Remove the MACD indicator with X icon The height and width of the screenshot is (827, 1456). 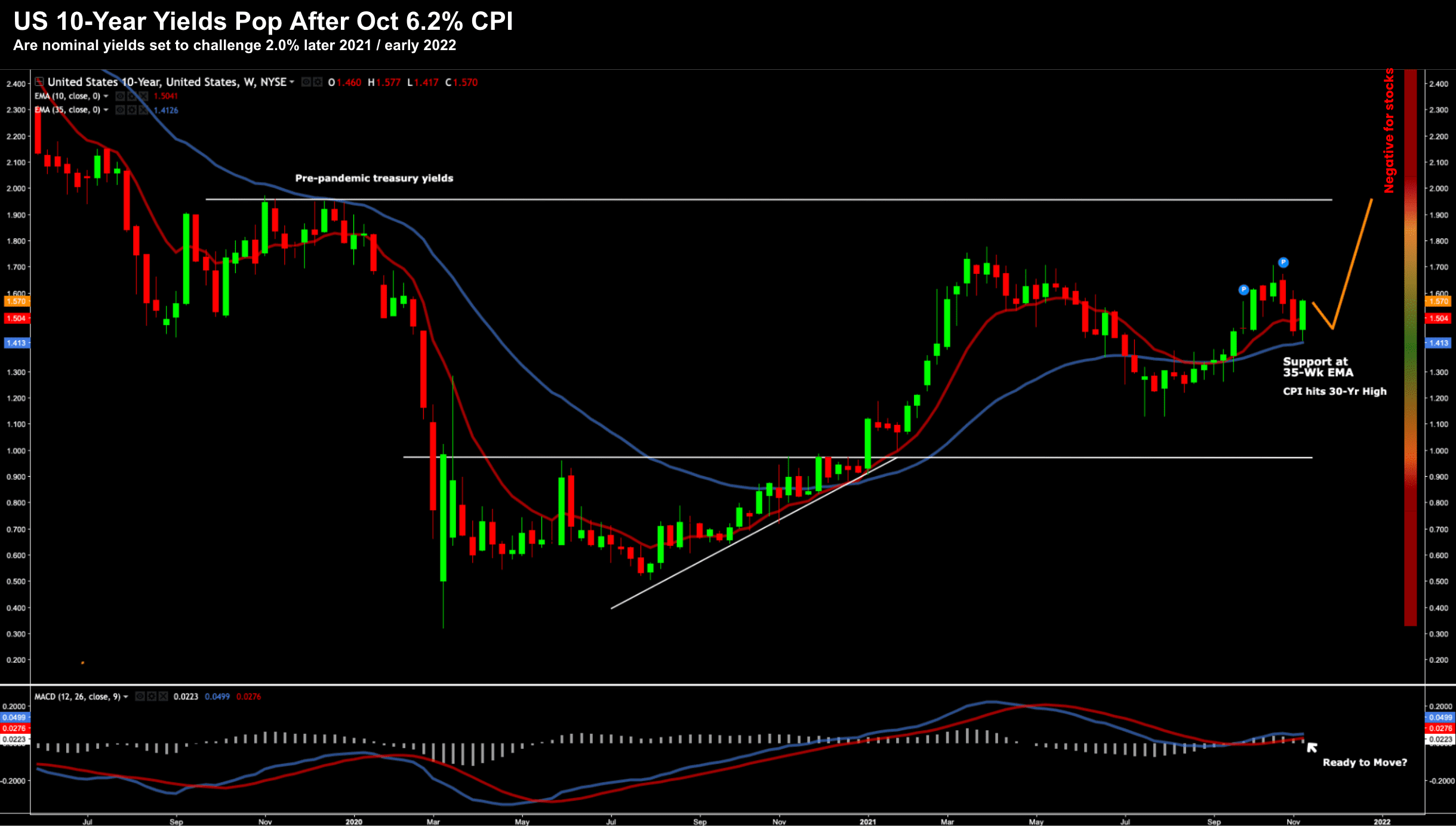click(x=163, y=696)
